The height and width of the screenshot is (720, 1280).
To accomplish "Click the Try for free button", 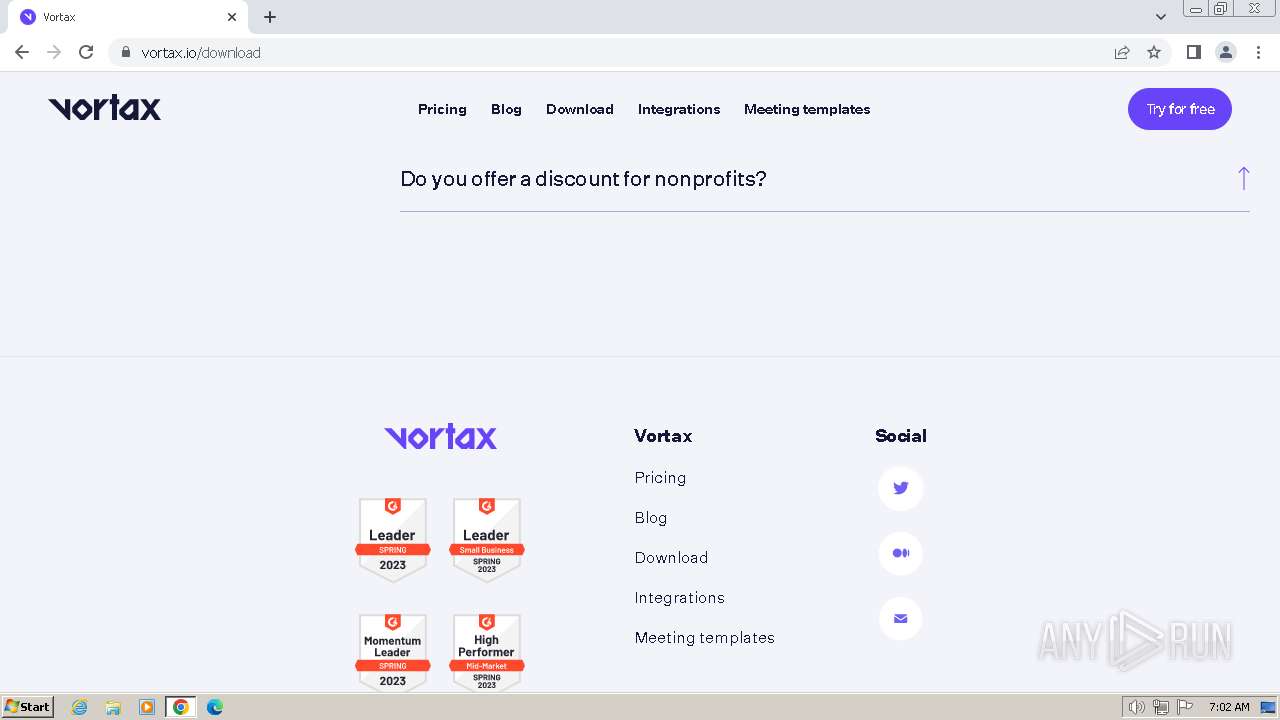I will pos(1180,109).
